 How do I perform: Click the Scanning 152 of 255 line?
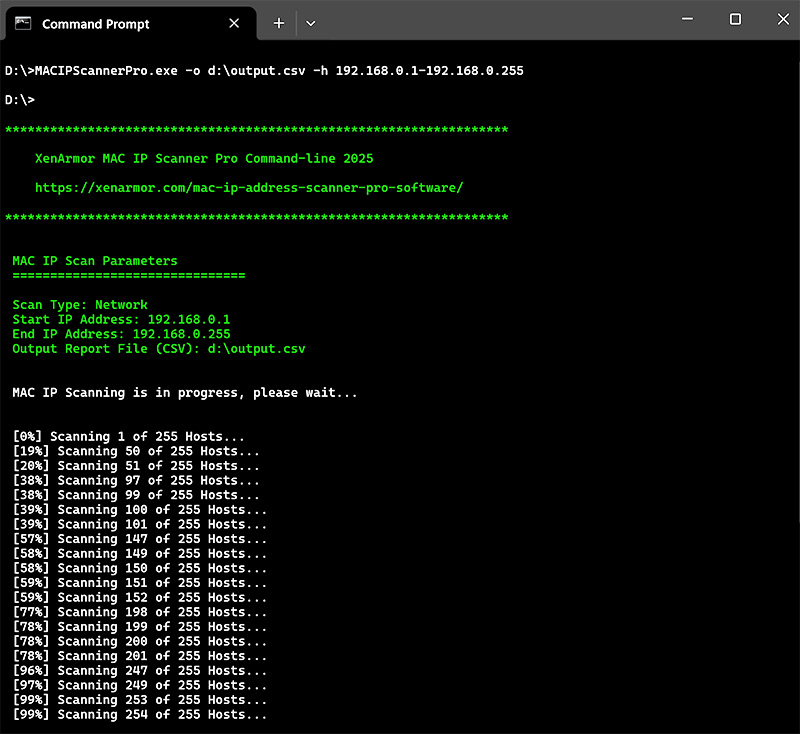140,598
